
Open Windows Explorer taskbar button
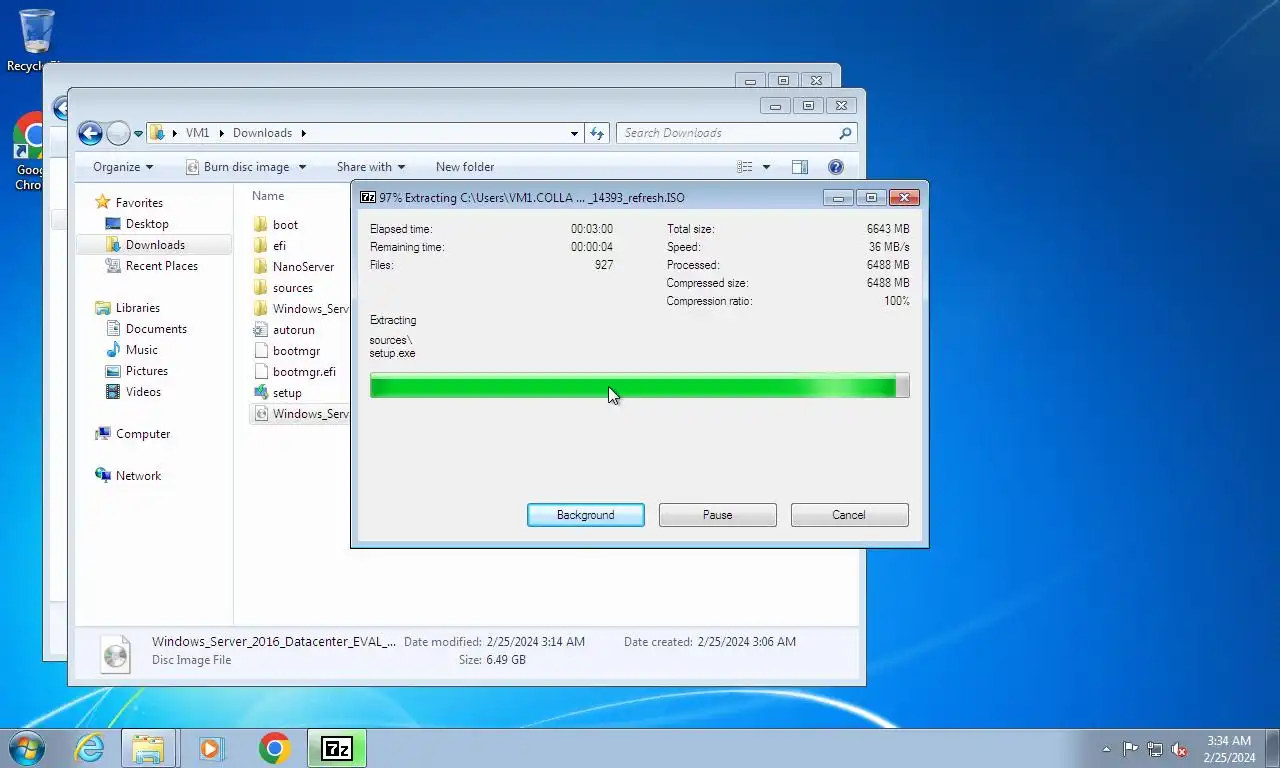[x=148, y=748]
